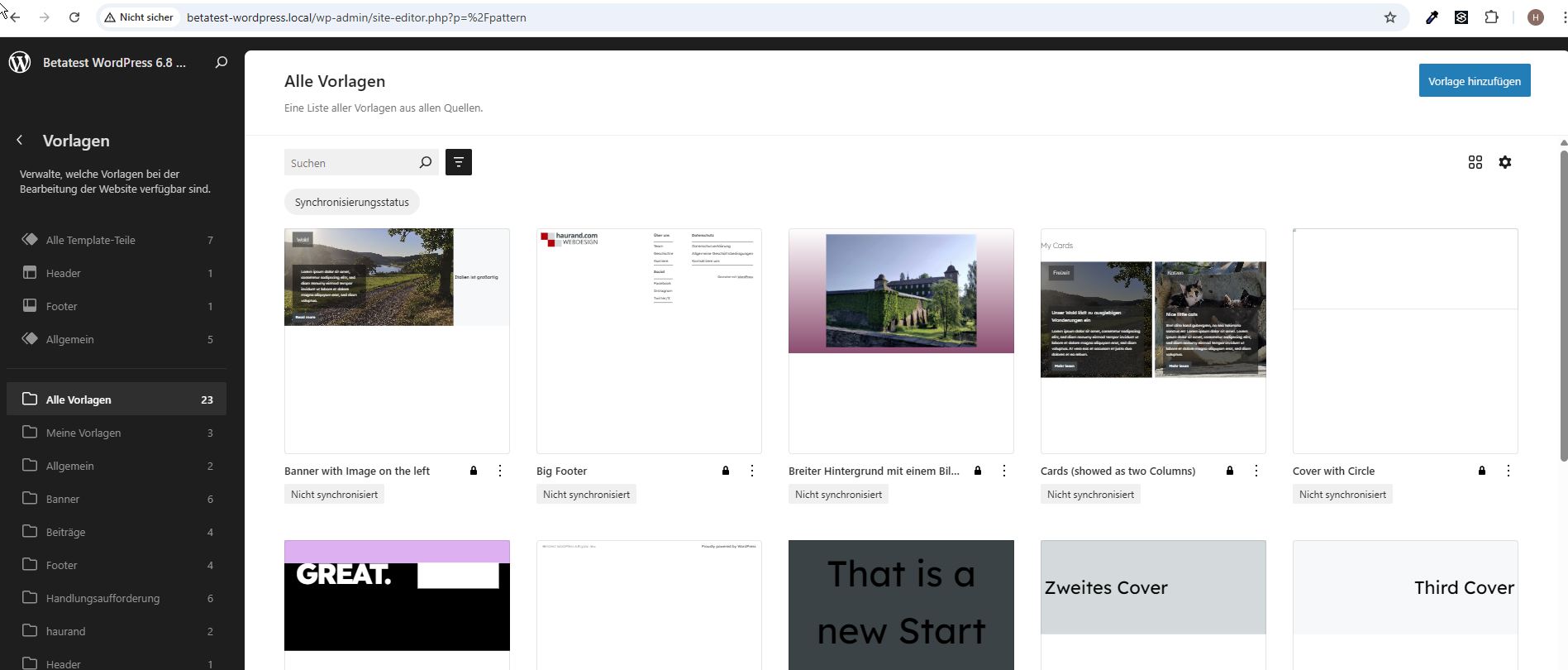1568x670 pixels.
Task: Open Allgemein pattern folder with 2 items
Action: tap(117, 466)
